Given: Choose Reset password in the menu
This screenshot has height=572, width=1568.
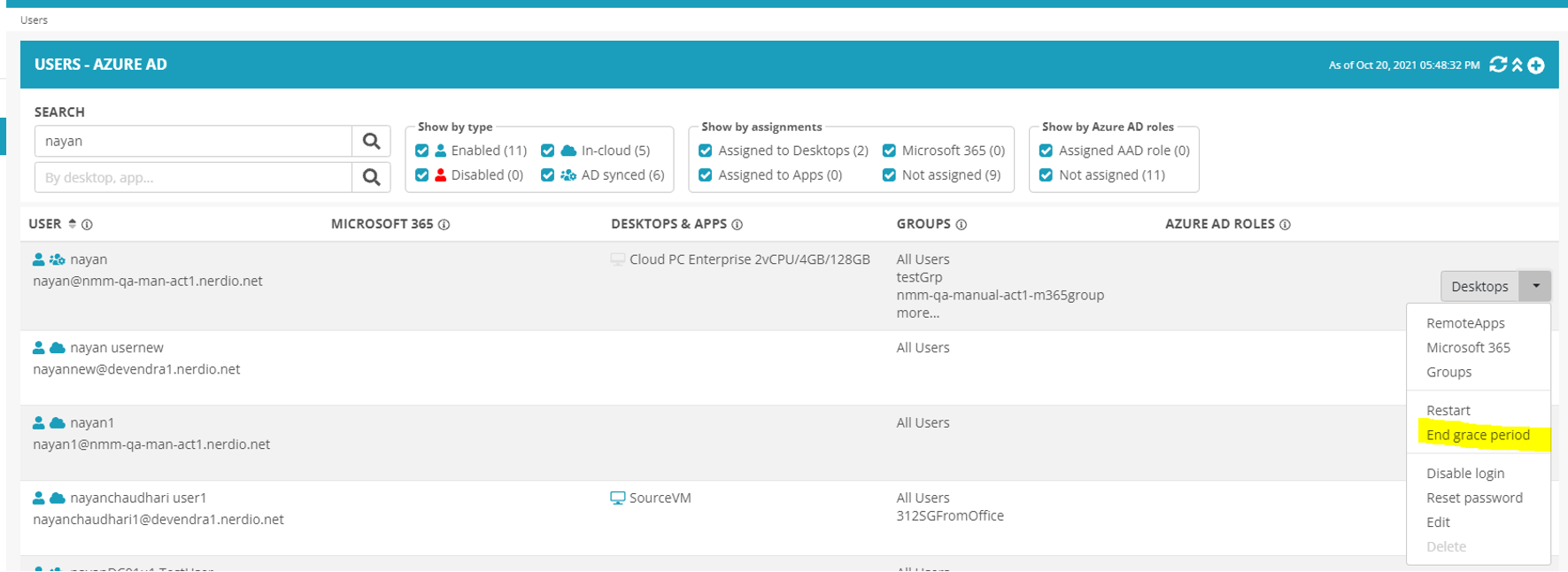Looking at the screenshot, I should pos(1474,498).
